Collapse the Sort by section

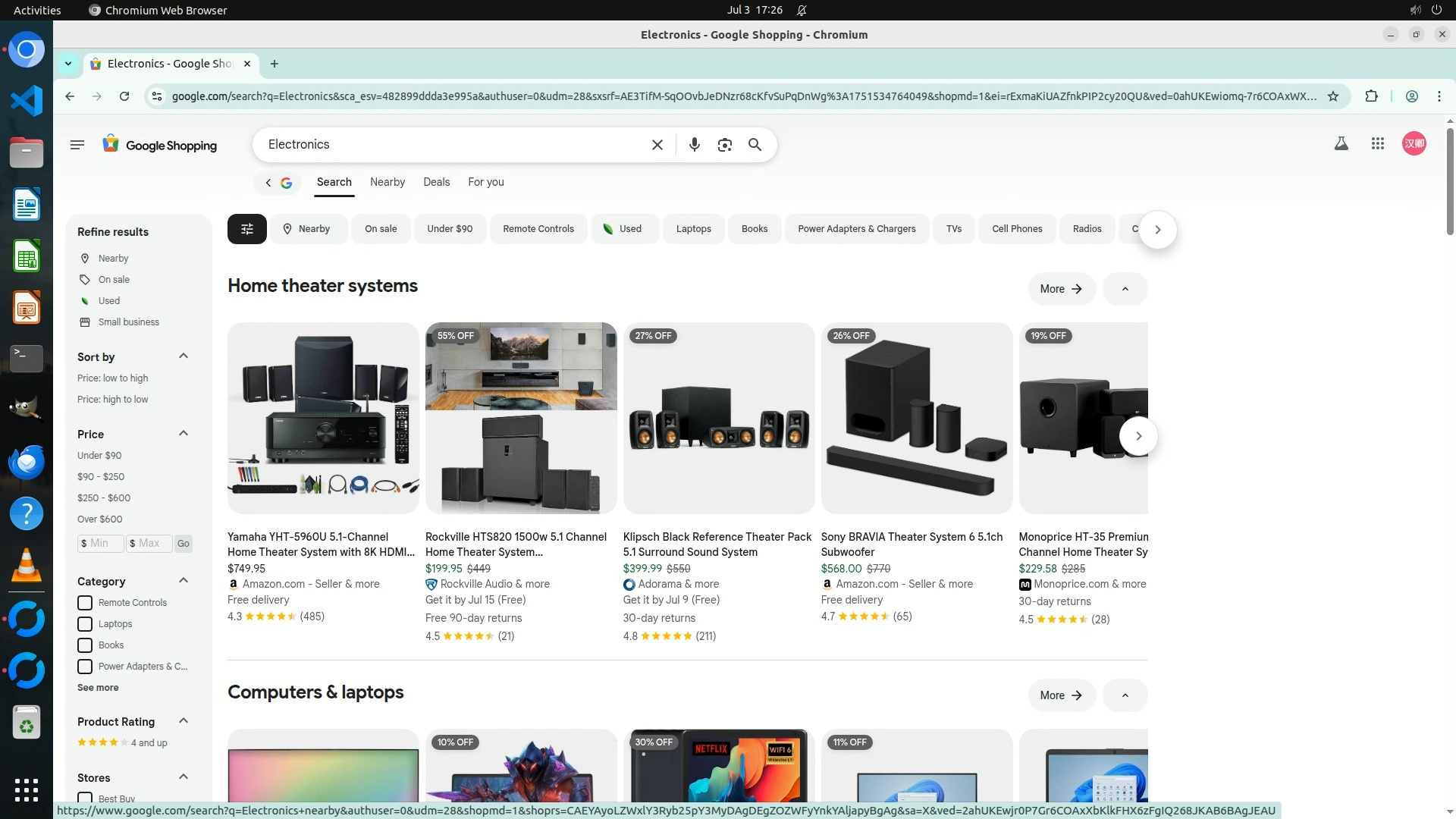click(x=183, y=356)
